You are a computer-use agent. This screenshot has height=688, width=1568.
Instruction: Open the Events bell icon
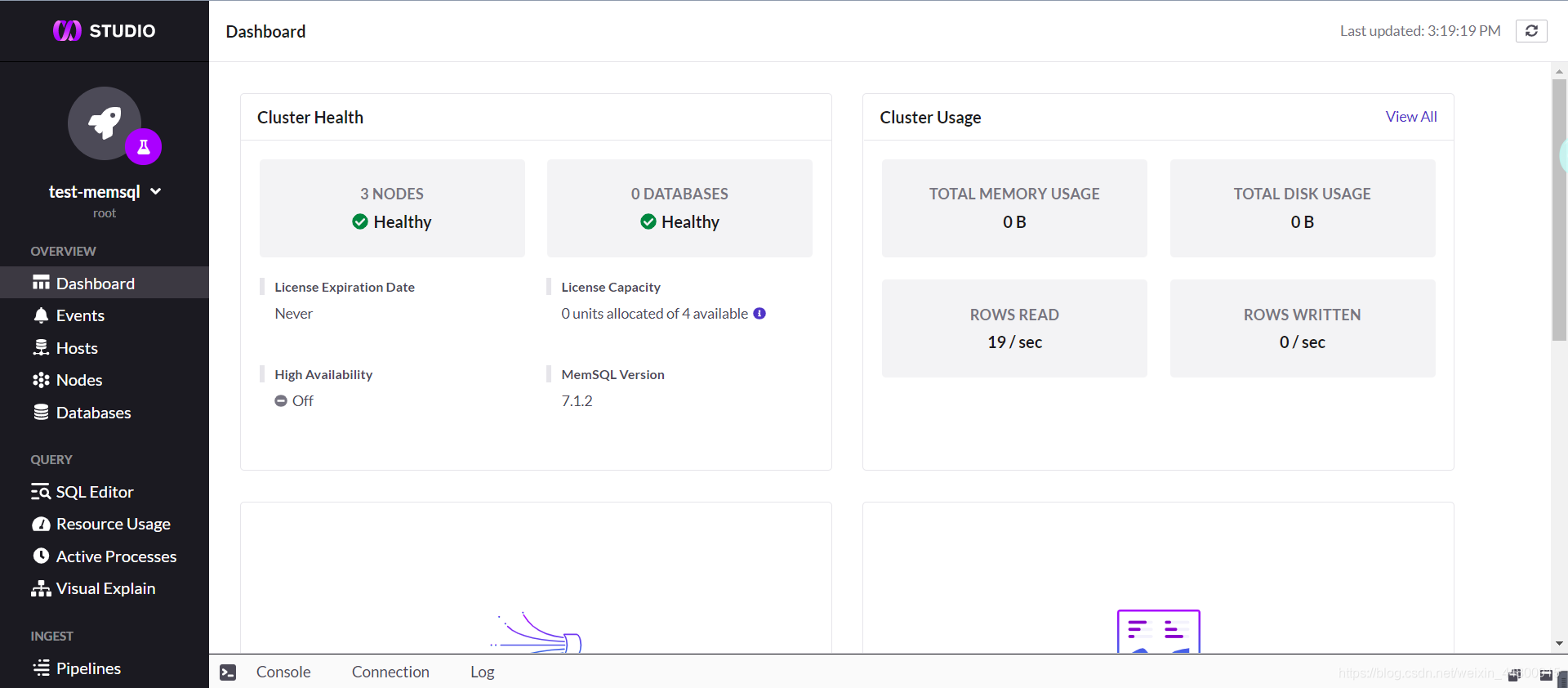tap(41, 315)
